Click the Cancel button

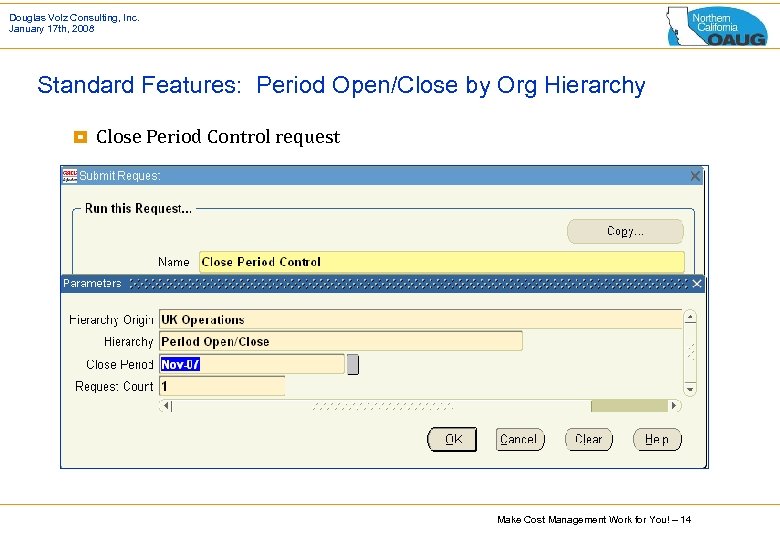click(520, 440)
